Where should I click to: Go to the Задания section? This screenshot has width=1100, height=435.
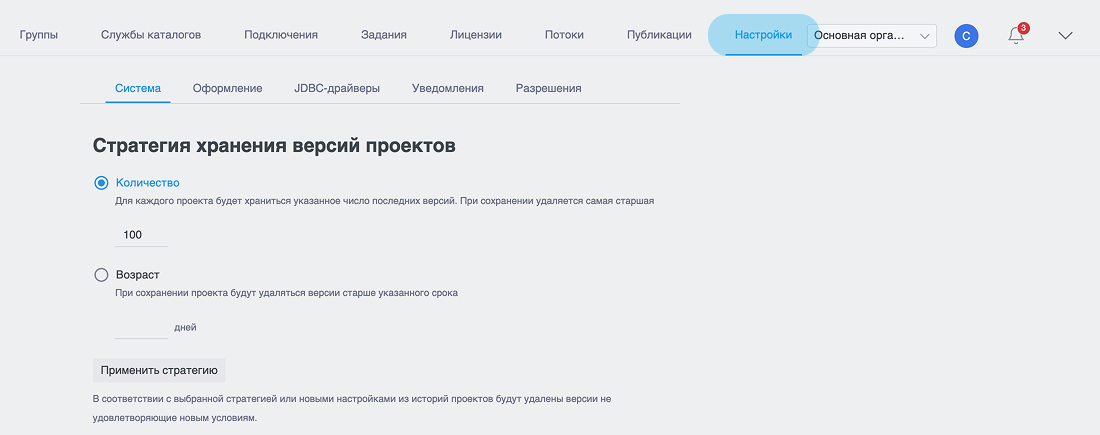(x=384, y=34)
